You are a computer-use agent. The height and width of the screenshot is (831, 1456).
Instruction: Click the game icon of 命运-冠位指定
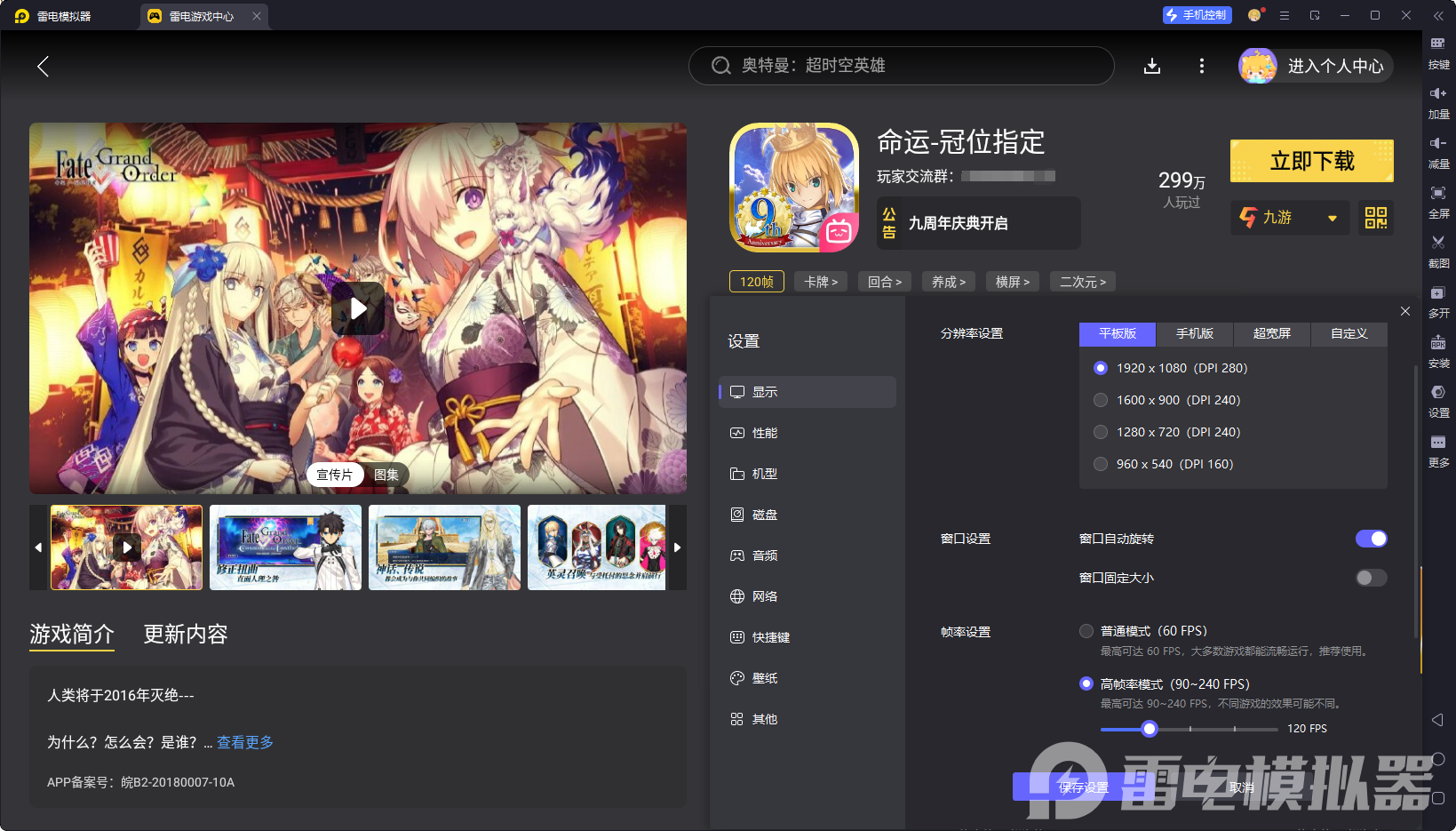(x=794, y=188)
